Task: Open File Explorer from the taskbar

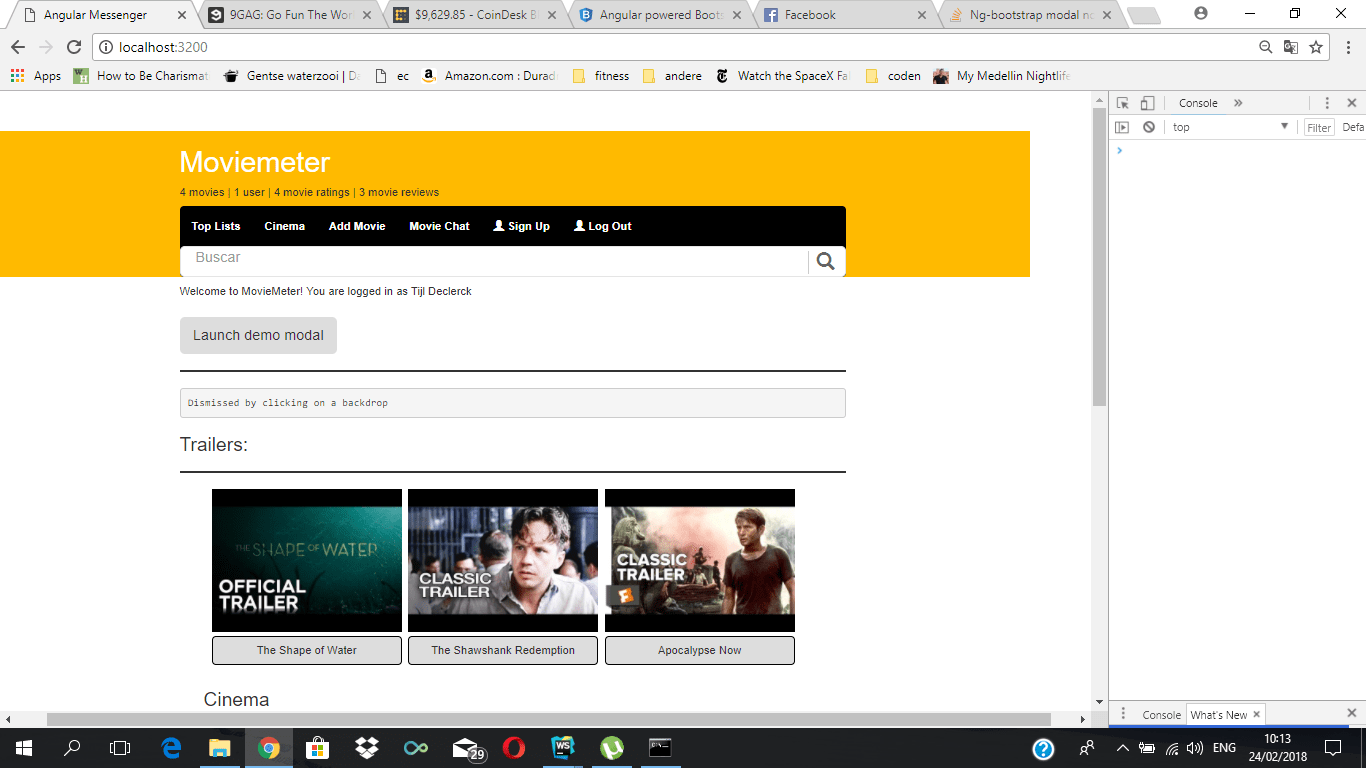Action: [x=220, y=748]
